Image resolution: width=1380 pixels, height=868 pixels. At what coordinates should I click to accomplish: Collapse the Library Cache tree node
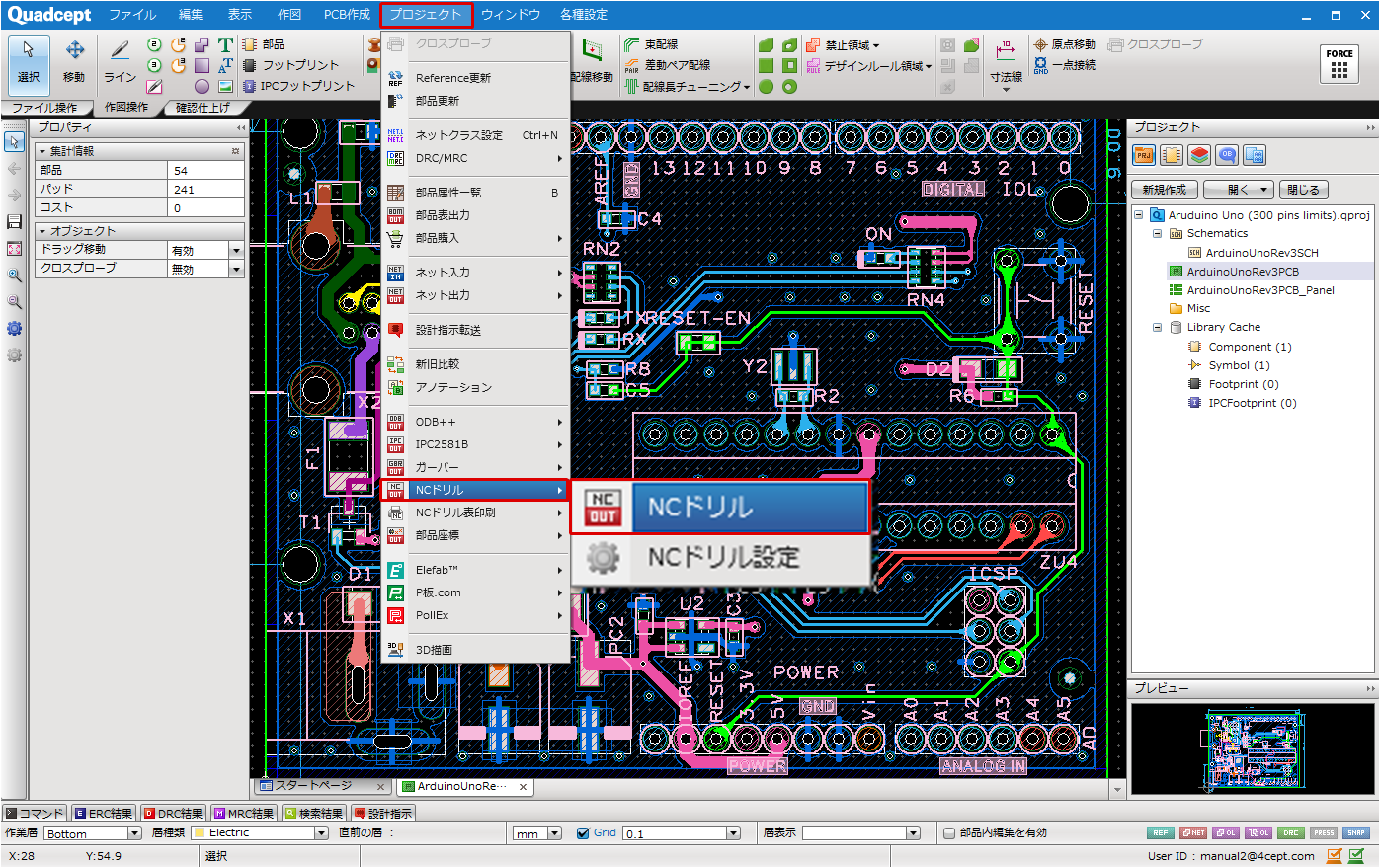[x=1157, y=328]
